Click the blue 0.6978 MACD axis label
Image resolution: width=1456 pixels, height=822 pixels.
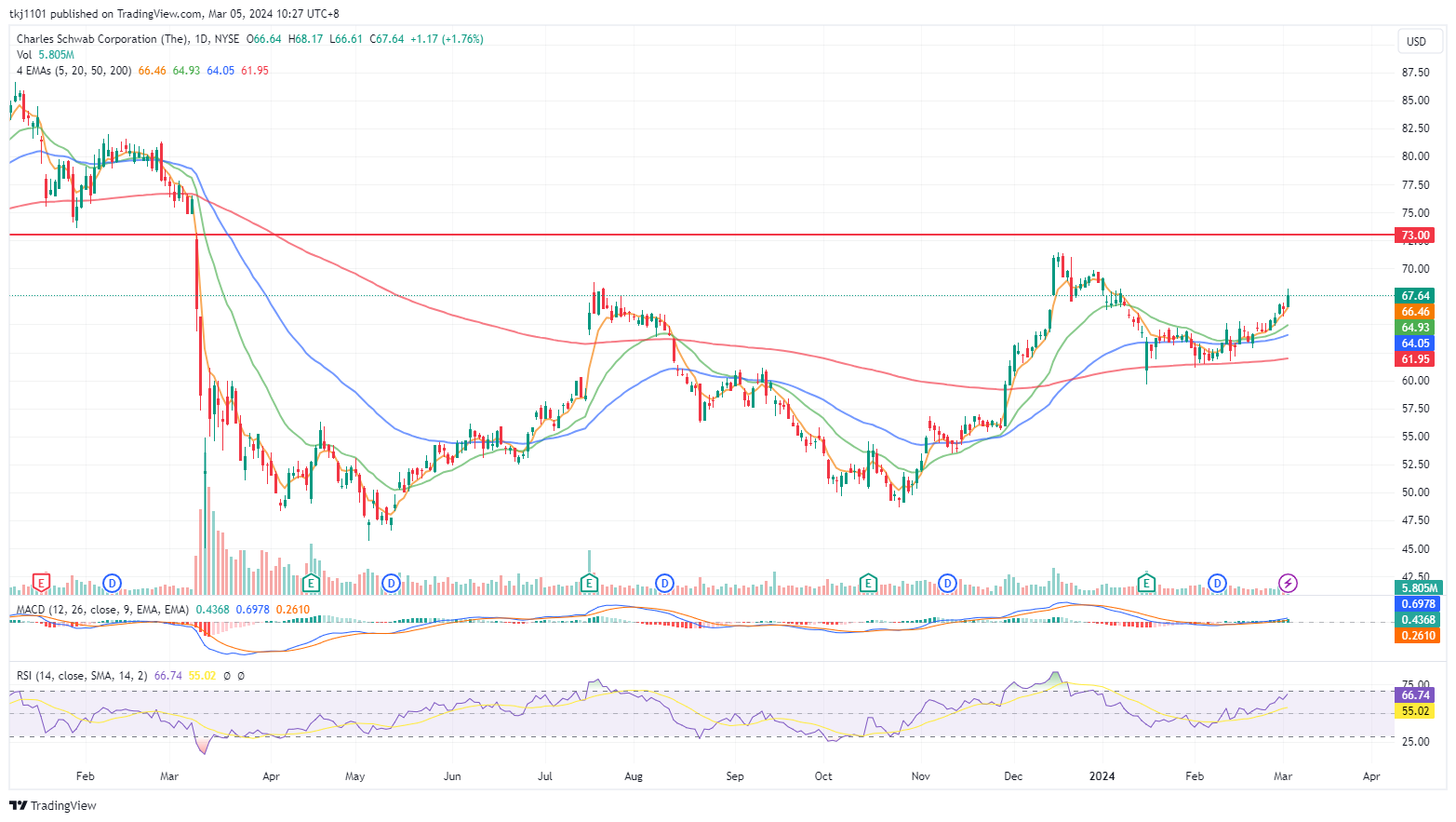(x=1418, y=604)
